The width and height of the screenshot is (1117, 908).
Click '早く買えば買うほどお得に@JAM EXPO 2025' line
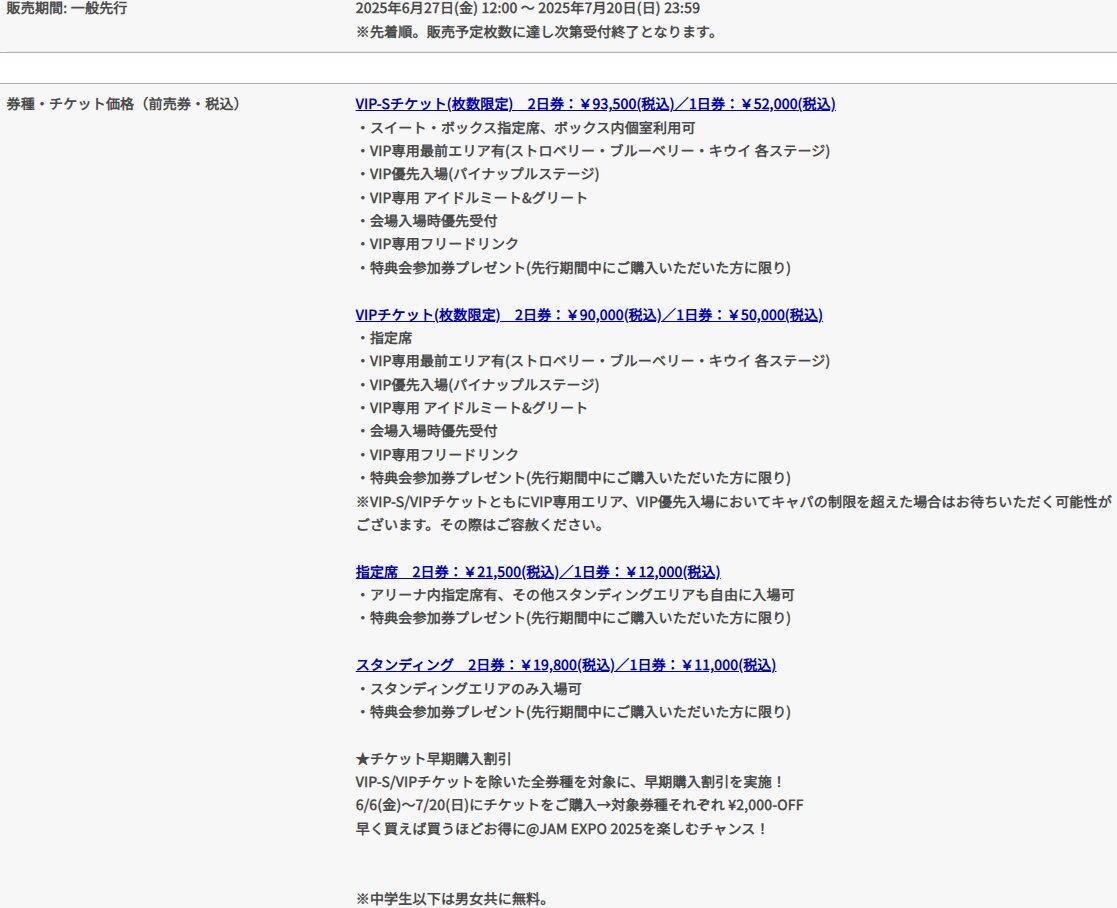coord(561,829)
